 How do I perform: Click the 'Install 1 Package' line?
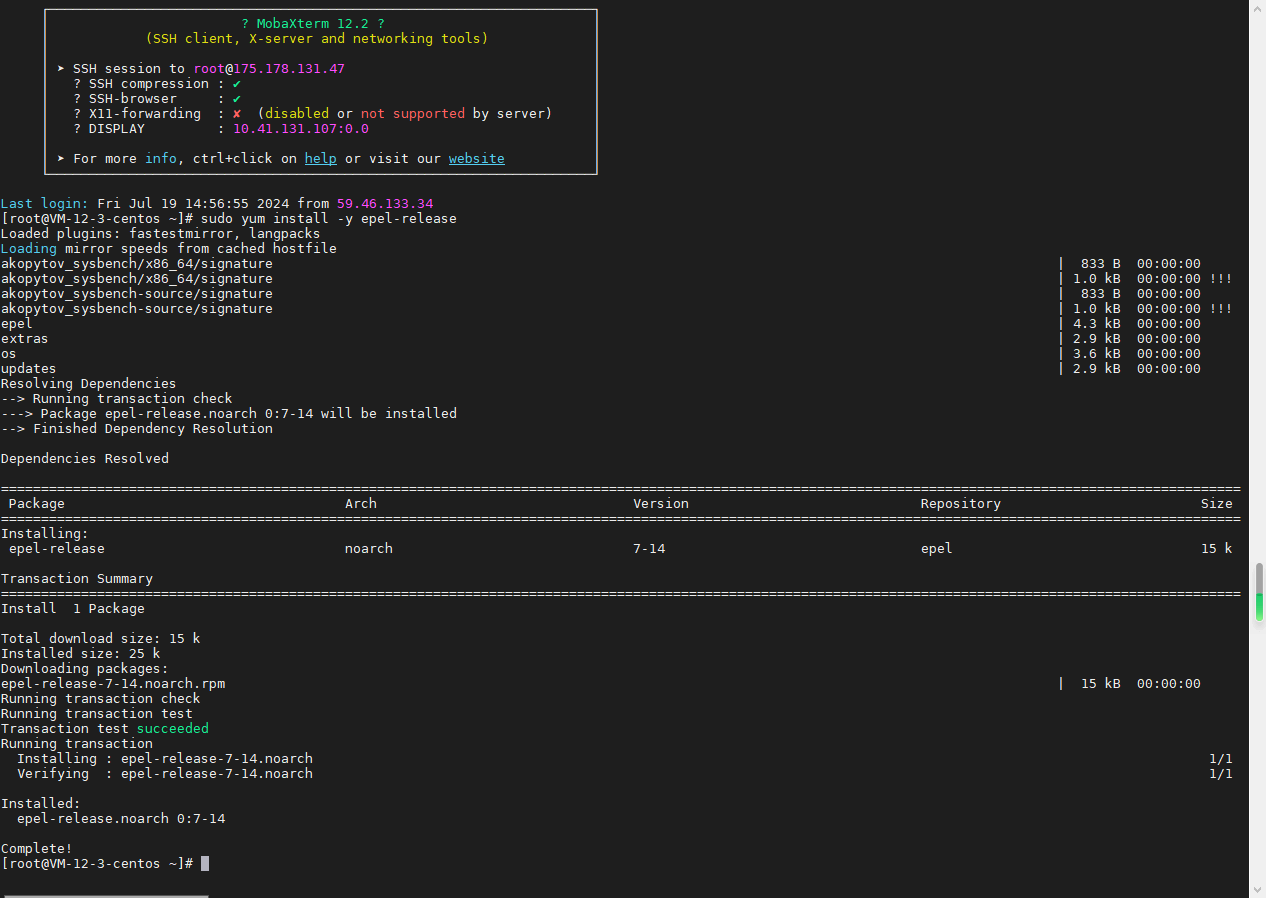[73, 609]
